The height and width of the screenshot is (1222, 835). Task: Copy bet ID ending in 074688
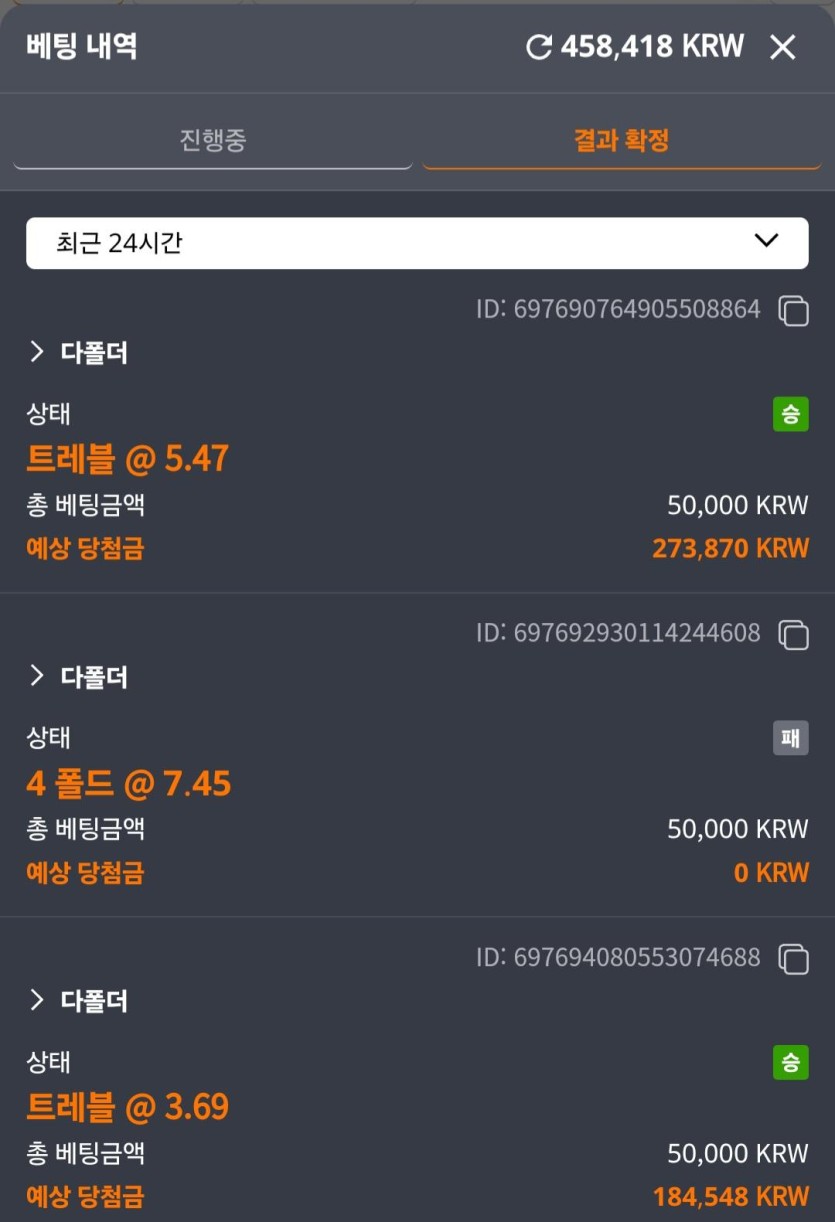(x=793, y=958)
